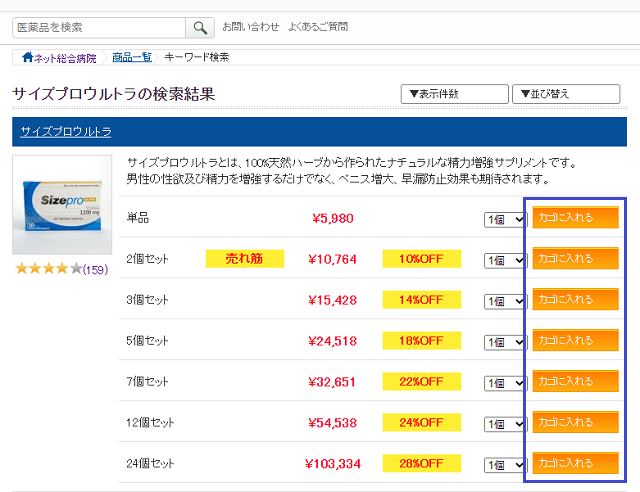Click the 22%OFF badge
640x492 pixels.
coord(422,381)
